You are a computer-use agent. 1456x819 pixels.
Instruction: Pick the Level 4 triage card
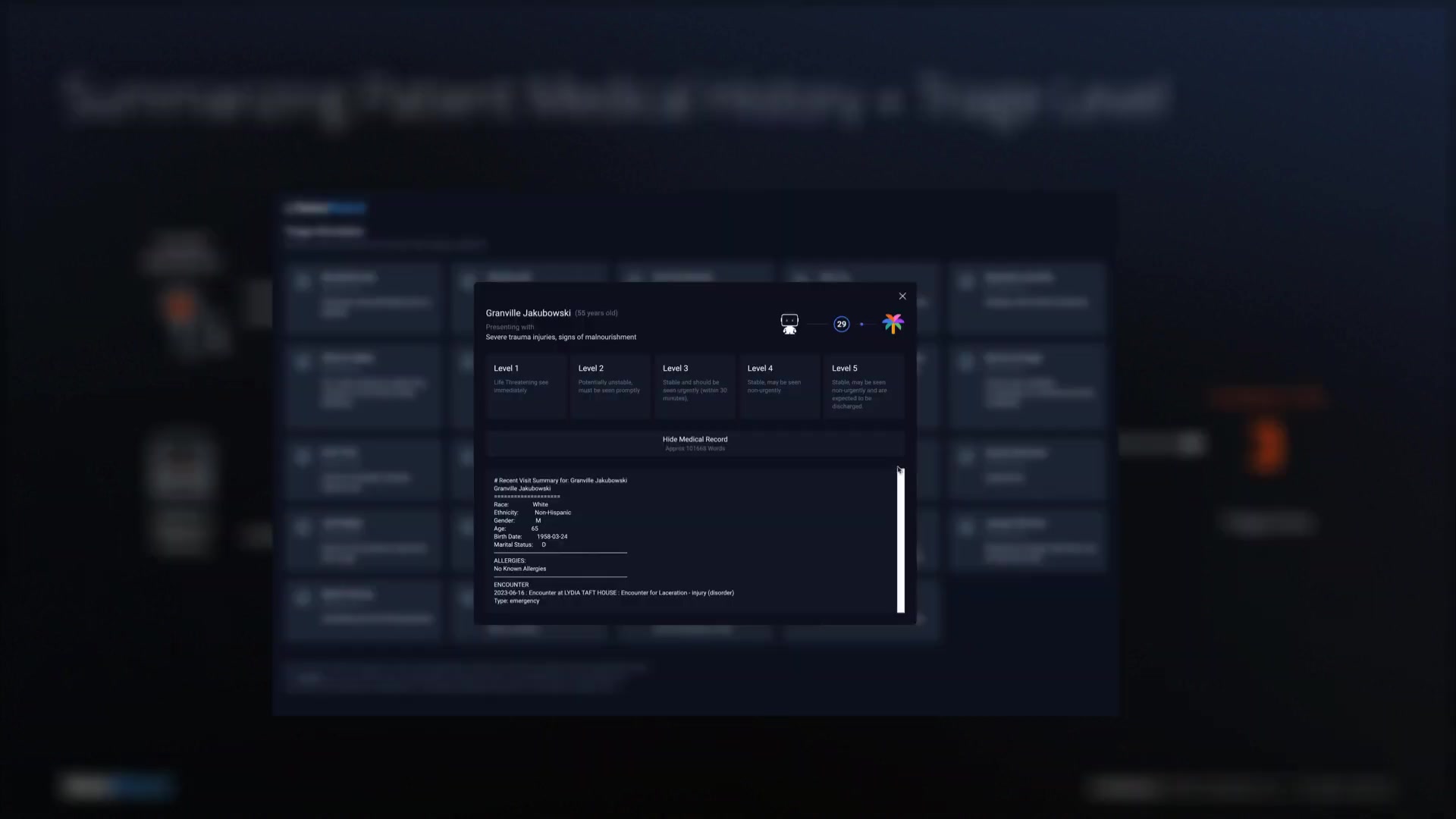pyautogui.click(x=780, y=387)
